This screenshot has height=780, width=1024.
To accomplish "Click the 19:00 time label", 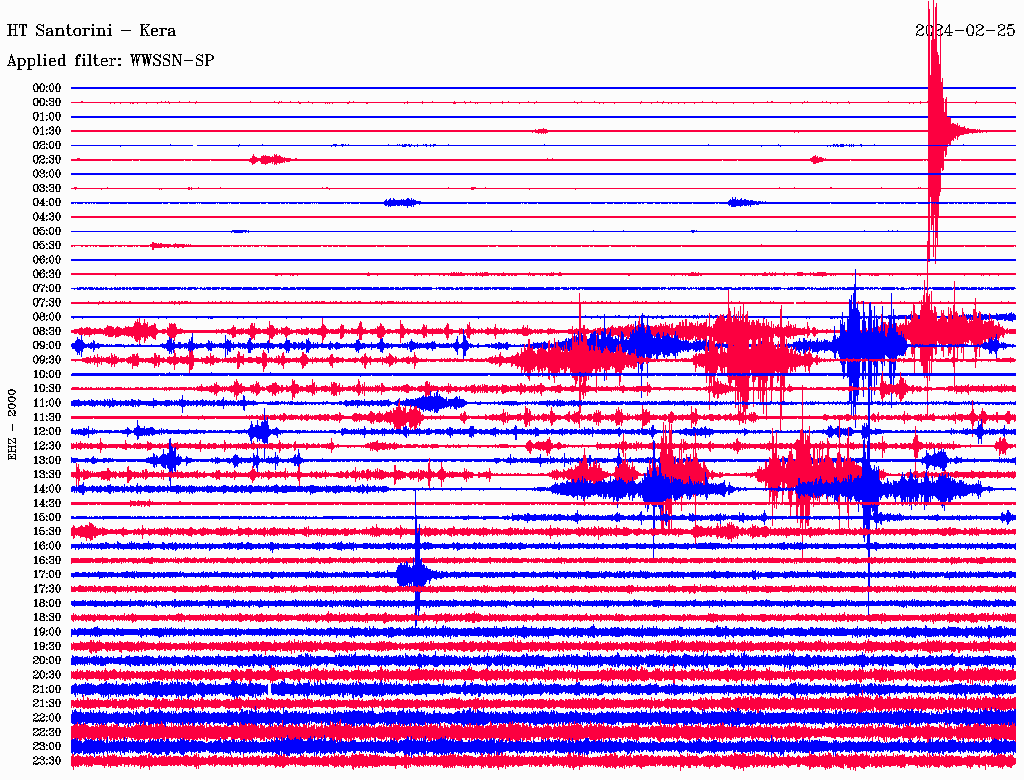I will pyautogui.click(x=47, y=632).
